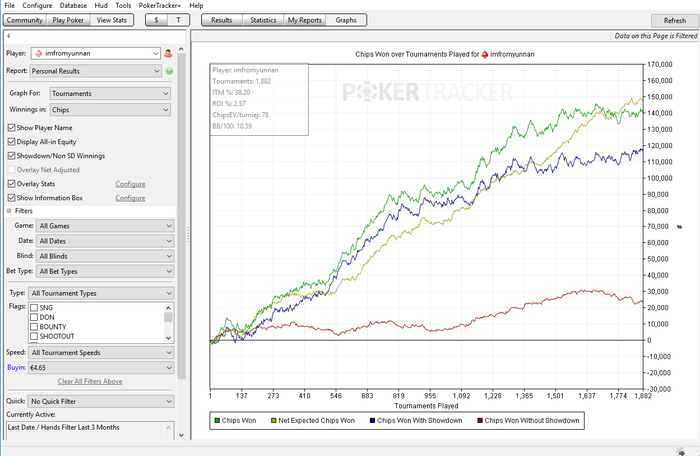This screenshot has width=700, height=456.
Task: Click the green icon next to Report dropdown
Action: [169, 71]
